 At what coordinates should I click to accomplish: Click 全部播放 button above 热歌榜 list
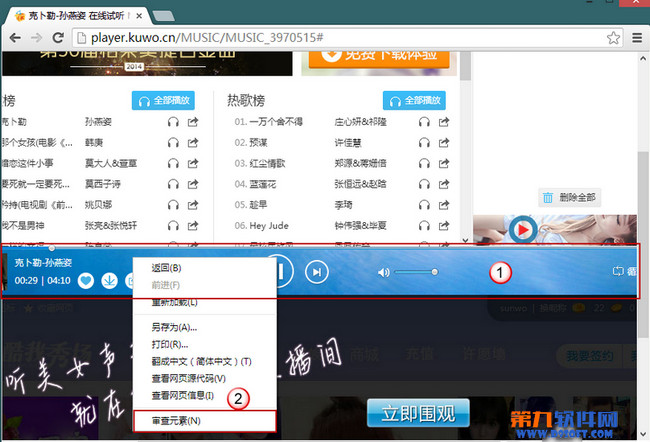pos(414,100)
